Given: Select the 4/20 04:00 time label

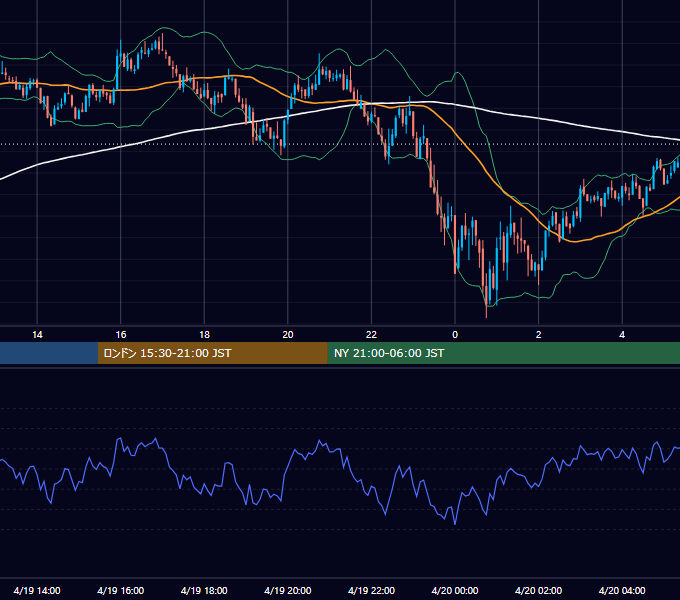Looking at the screenshot, I should click(x=622, y=590).
